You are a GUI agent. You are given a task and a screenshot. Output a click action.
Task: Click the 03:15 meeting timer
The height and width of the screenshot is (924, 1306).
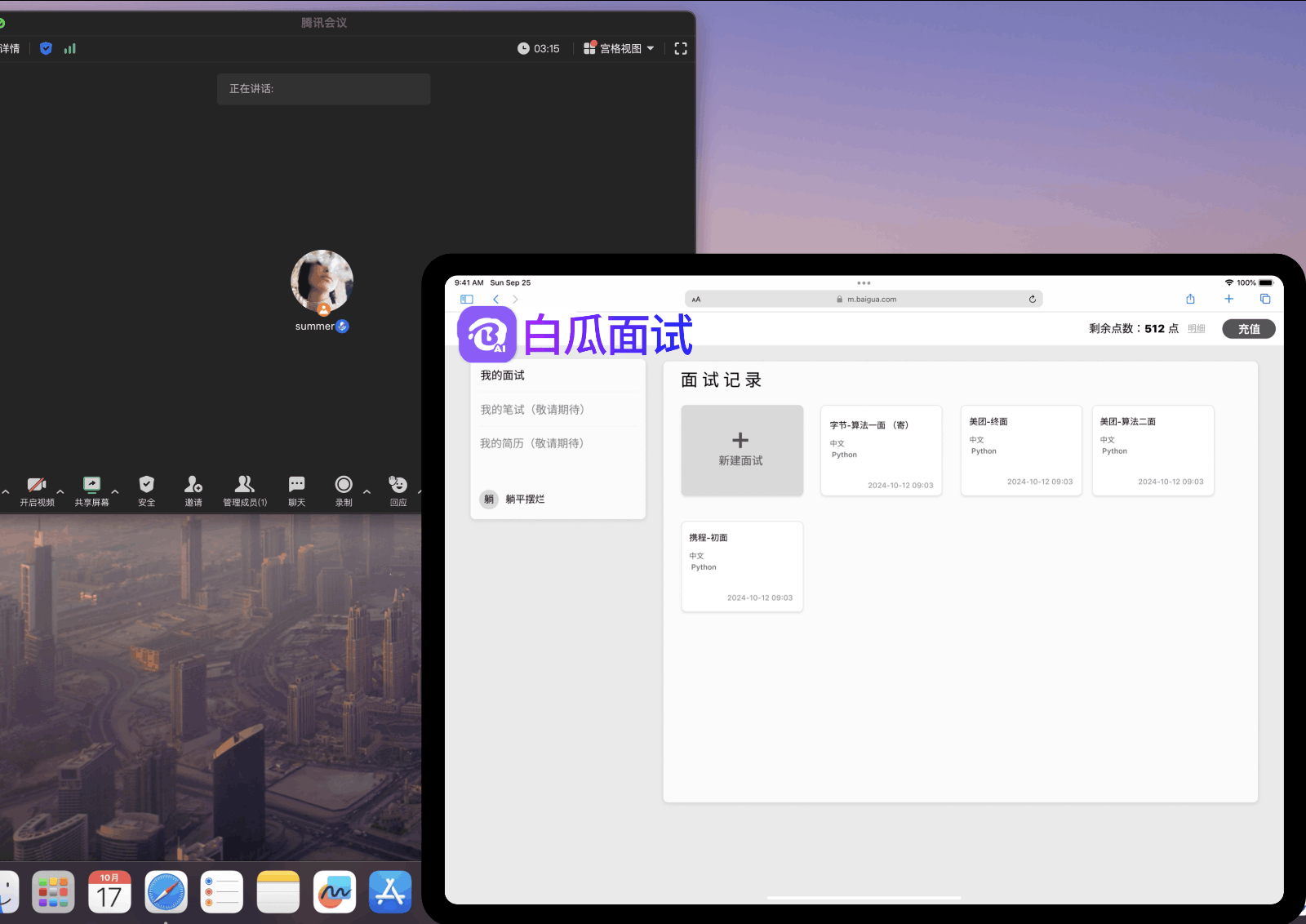539,48
